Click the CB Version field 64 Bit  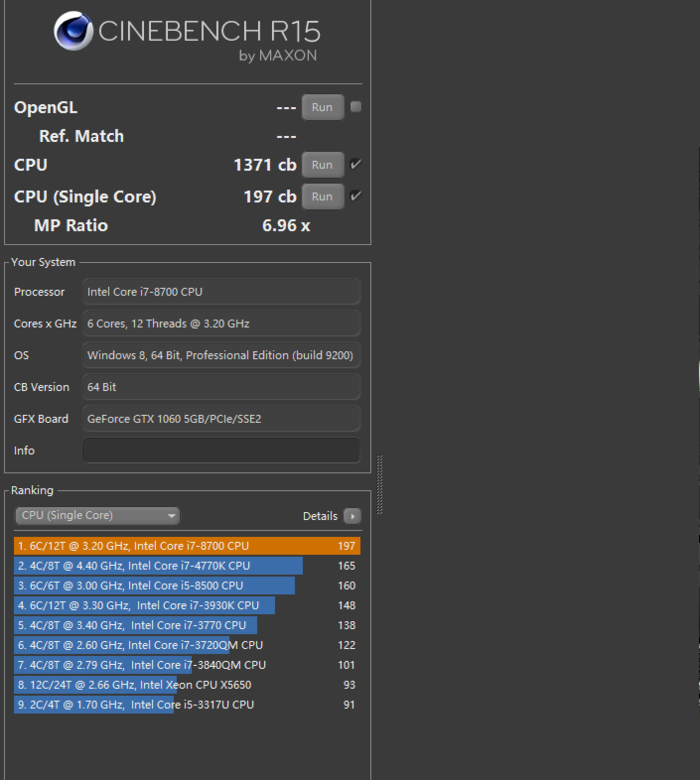[x=221, y=387]
